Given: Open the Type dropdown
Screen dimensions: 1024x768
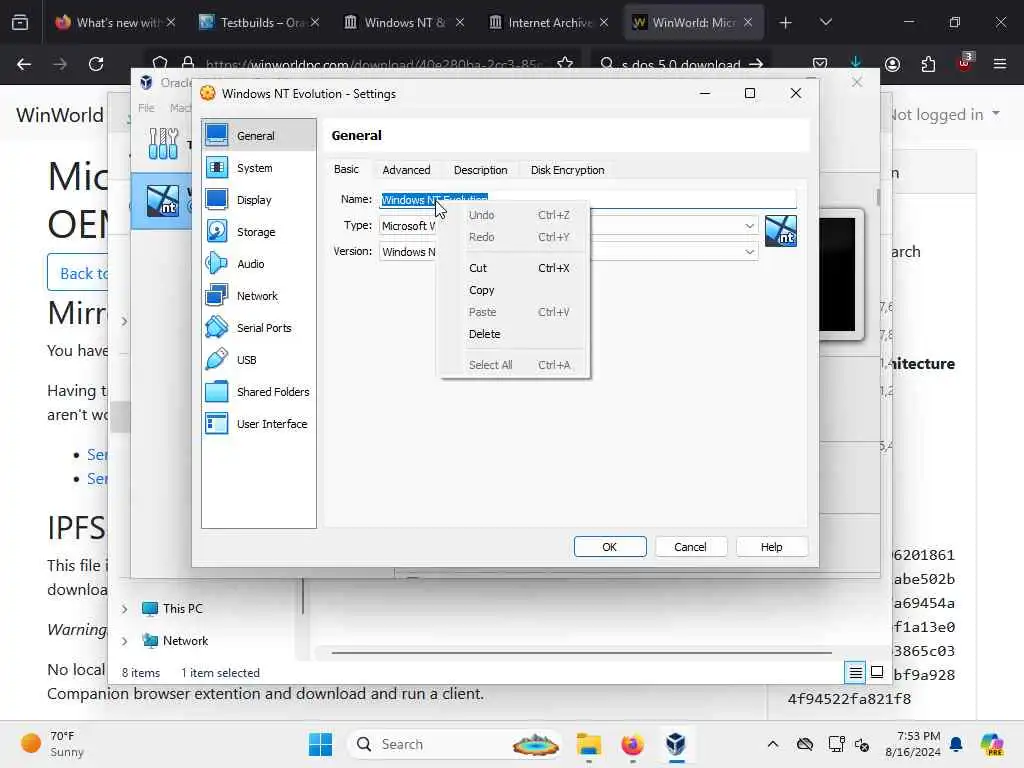Looking at the screenshot, I should (749, 226).
